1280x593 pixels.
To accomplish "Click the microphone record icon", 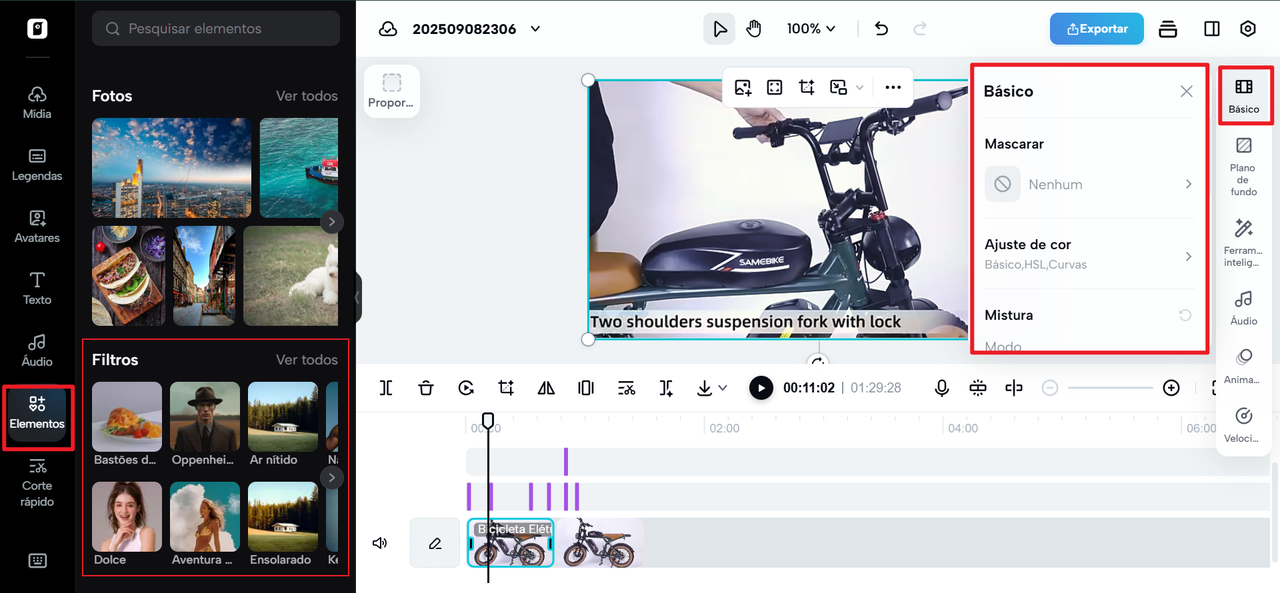I will click(x=941, y=388).
